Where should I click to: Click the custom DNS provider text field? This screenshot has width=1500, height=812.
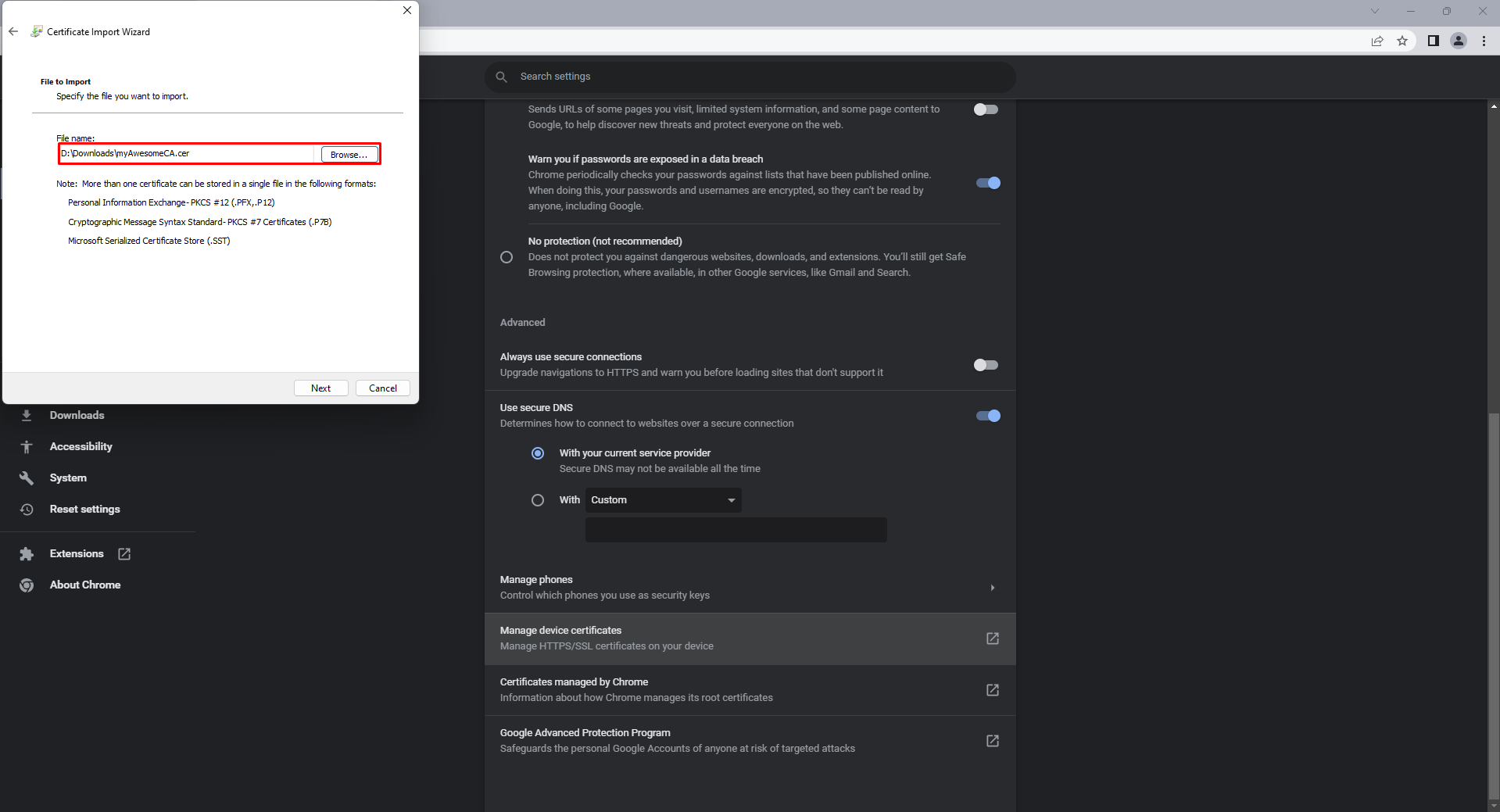[736, 530]
